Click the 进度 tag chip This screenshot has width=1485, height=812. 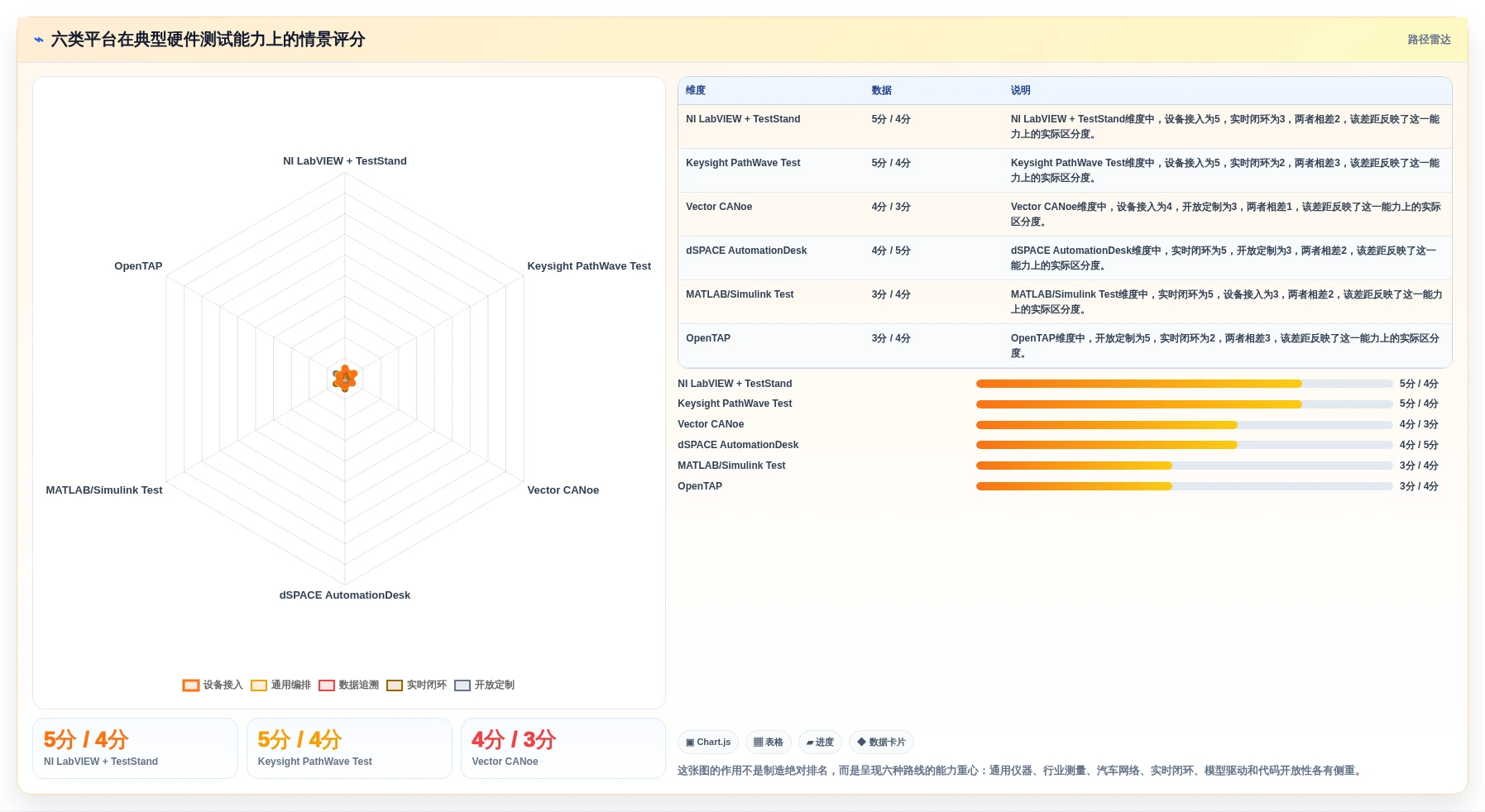pyautogui.click(x=820, y=743)
